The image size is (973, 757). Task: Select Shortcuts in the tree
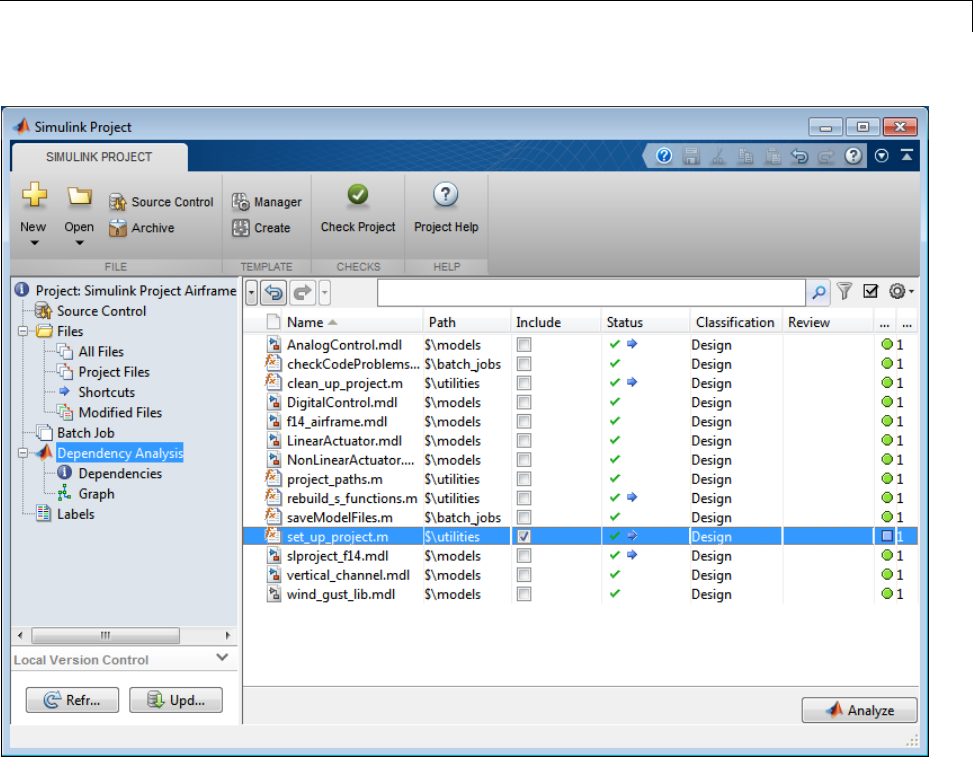point(106,392)
